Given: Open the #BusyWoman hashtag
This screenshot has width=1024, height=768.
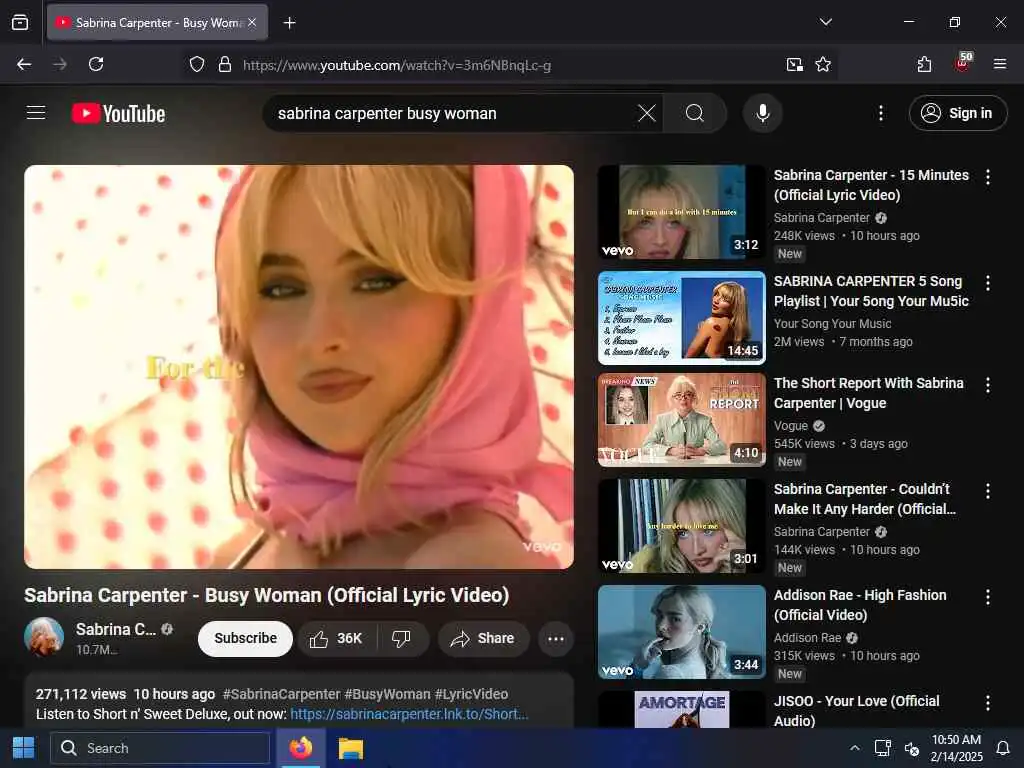Looking at the screenshot, I should tap(387, 694).
